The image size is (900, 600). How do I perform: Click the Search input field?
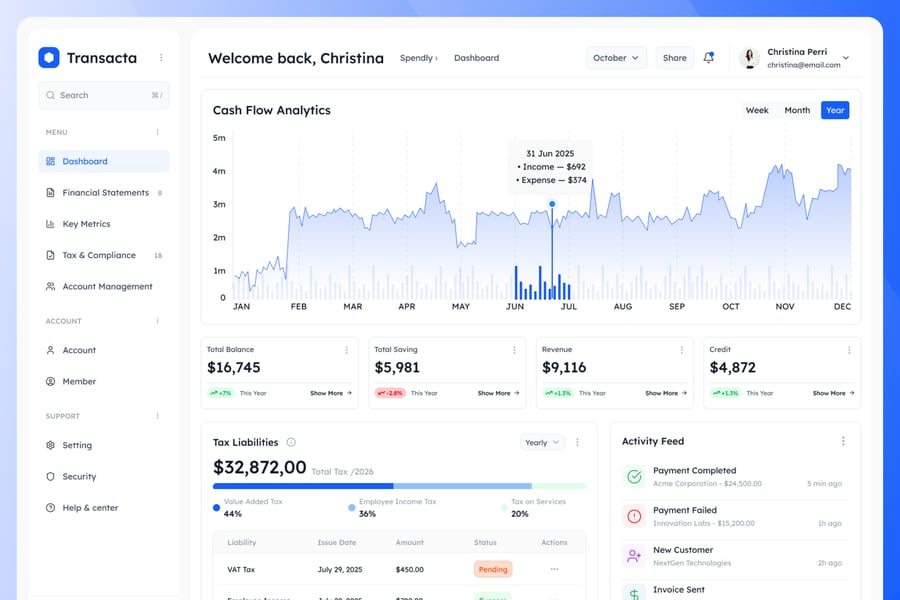click(104, 95)
